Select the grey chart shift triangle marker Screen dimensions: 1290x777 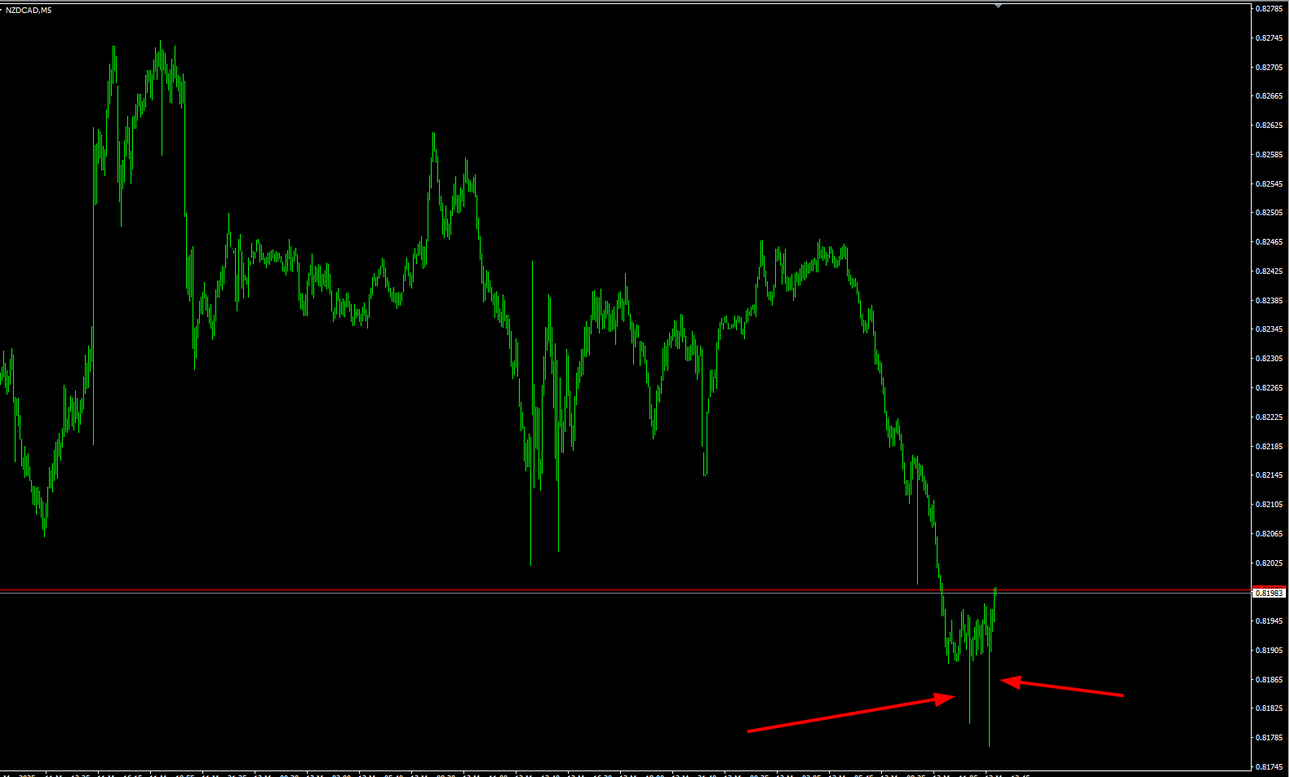pos(997,5)
